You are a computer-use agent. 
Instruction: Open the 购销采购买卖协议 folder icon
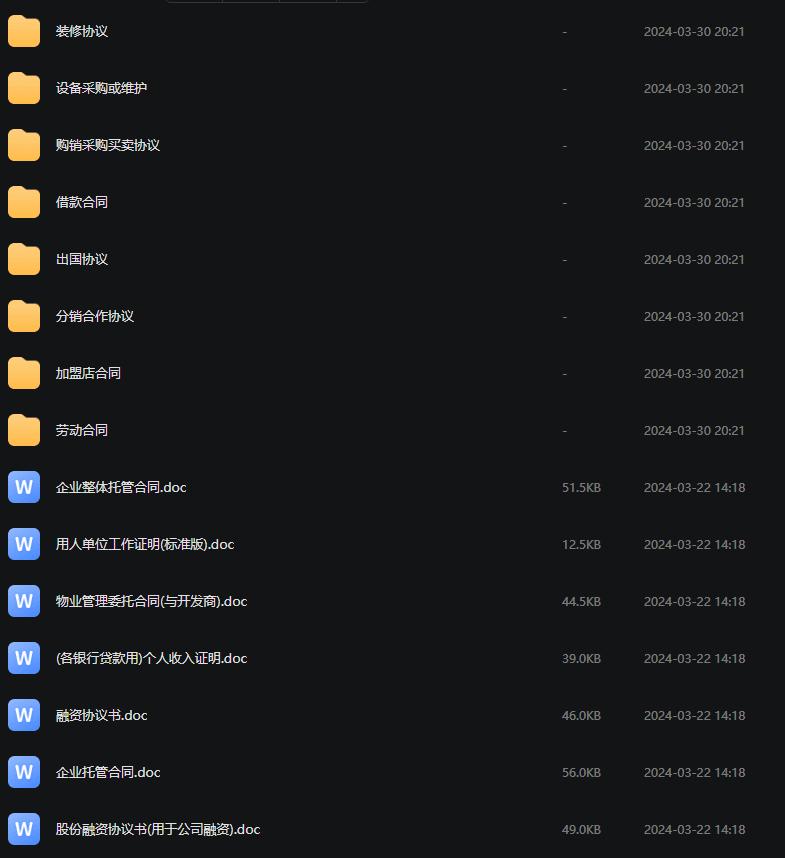(x=24, y=145)
